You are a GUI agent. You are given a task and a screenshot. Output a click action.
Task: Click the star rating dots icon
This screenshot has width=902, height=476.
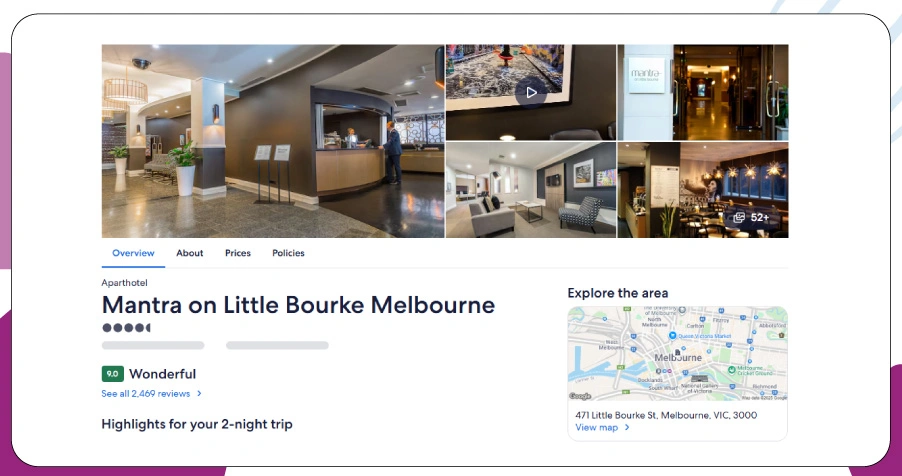126,328
